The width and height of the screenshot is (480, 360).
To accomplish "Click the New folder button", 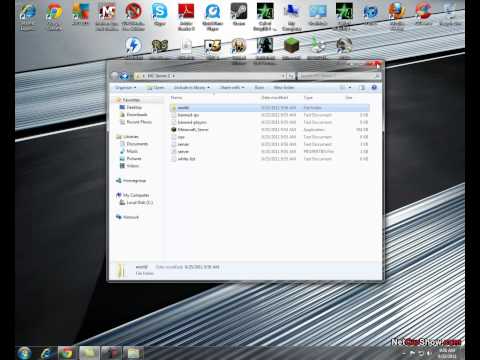I will point(284,87).
